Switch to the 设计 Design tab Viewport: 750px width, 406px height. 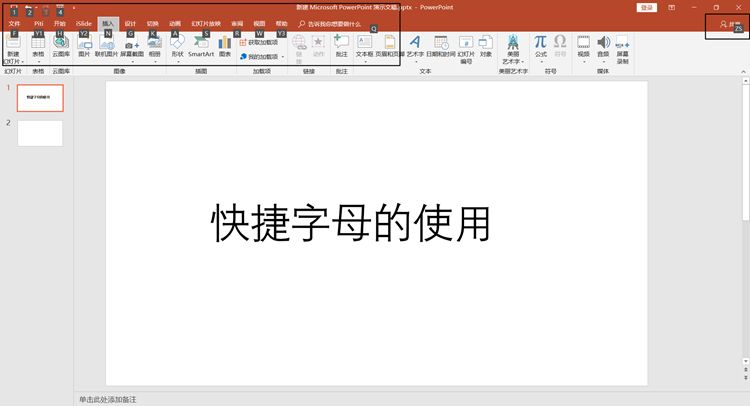point(130,23)
